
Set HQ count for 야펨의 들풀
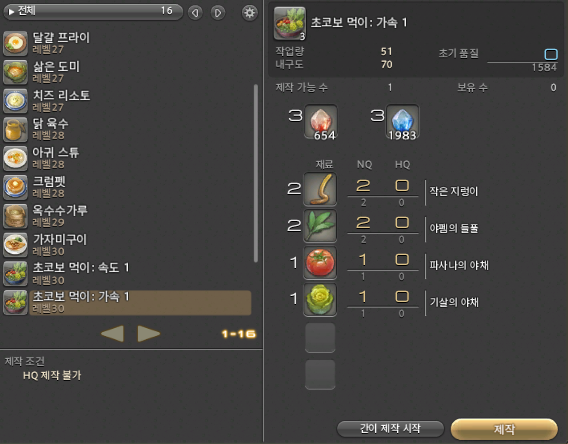(x=402, y=223)
